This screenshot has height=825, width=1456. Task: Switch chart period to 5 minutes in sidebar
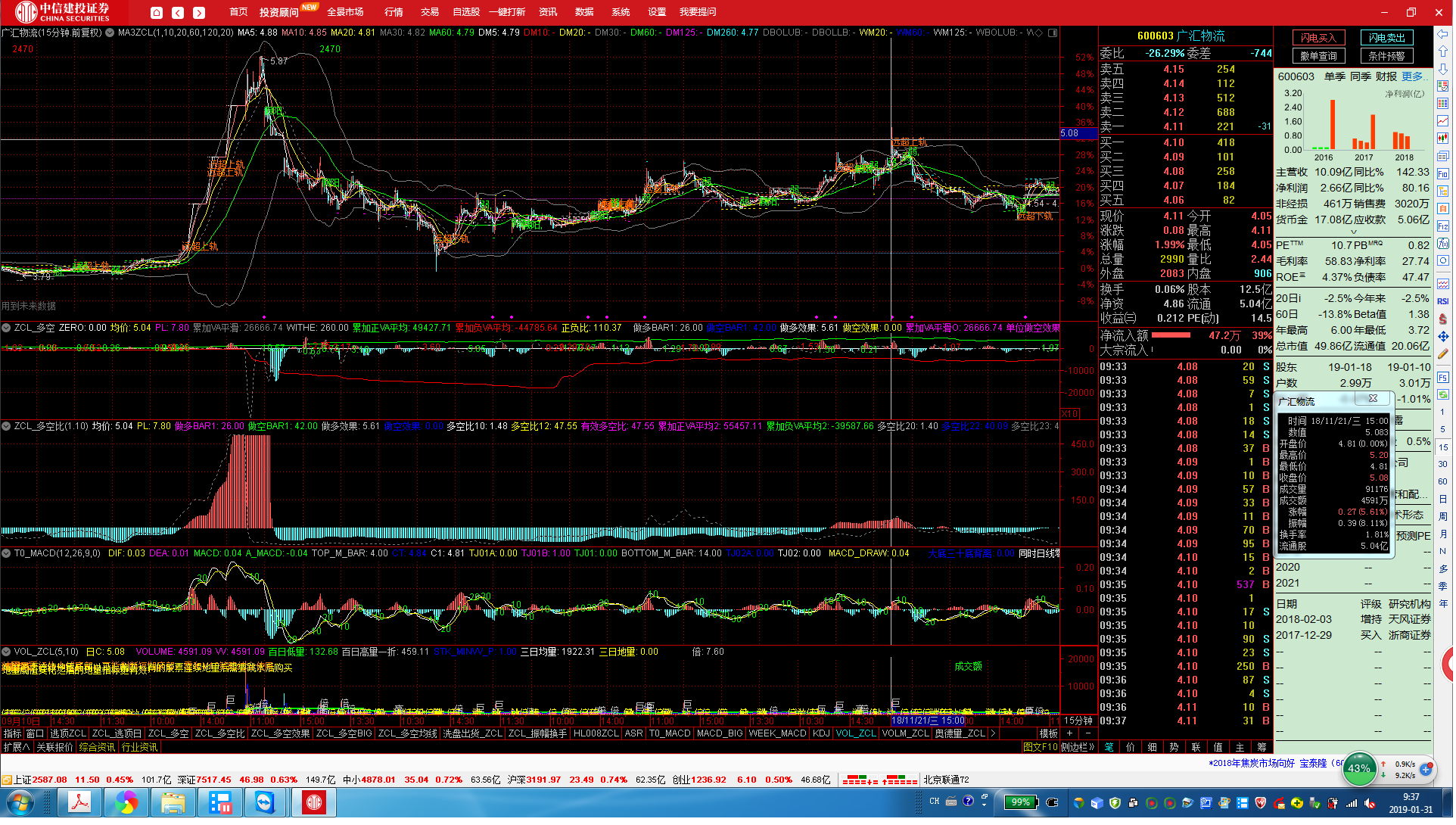[x=1443, y=429]
